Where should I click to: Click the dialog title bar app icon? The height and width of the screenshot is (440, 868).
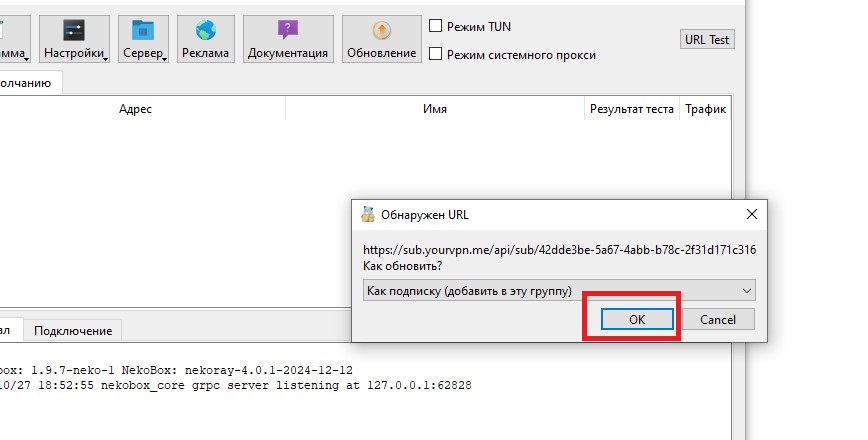click(368, 214)
